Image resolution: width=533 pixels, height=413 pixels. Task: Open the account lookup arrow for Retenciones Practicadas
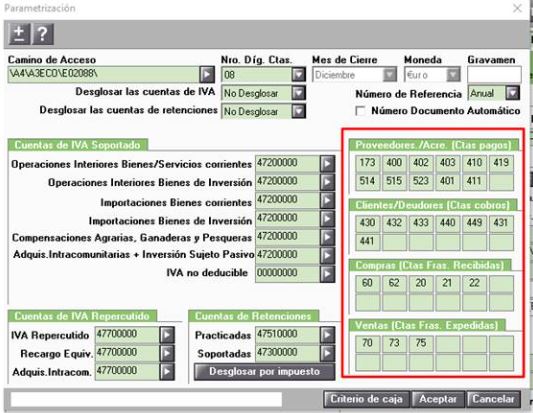pyautogui.click(x=327, y=335)
